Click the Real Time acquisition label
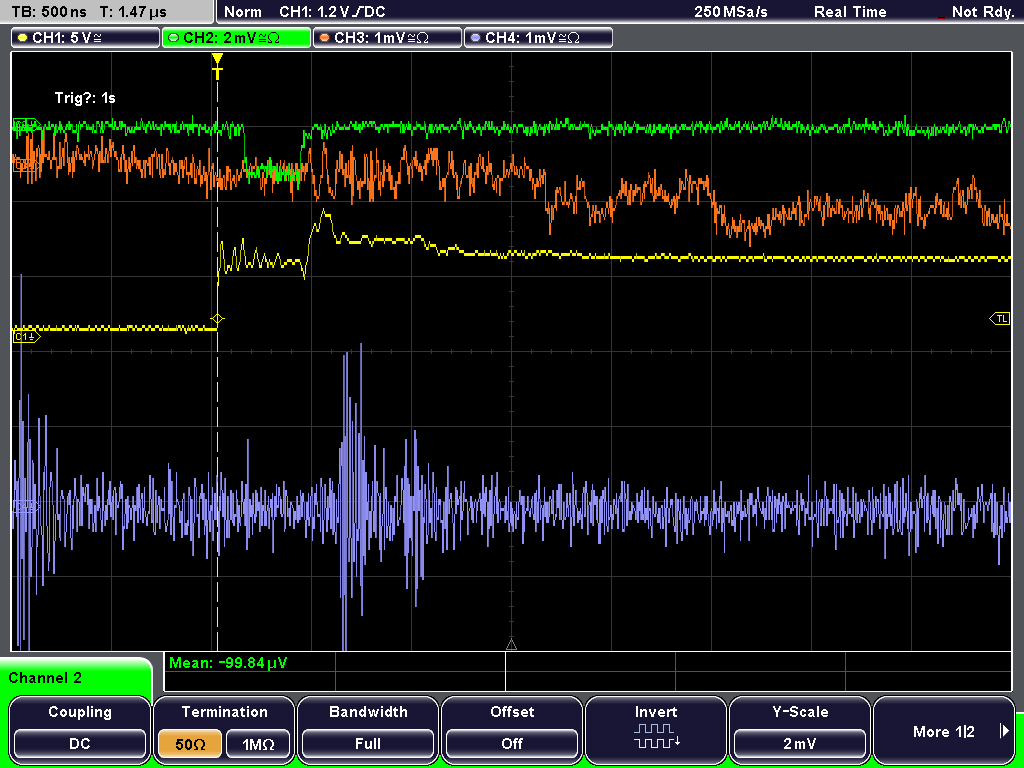This screenshot has height=768, width=1024. tap(850, 12)
